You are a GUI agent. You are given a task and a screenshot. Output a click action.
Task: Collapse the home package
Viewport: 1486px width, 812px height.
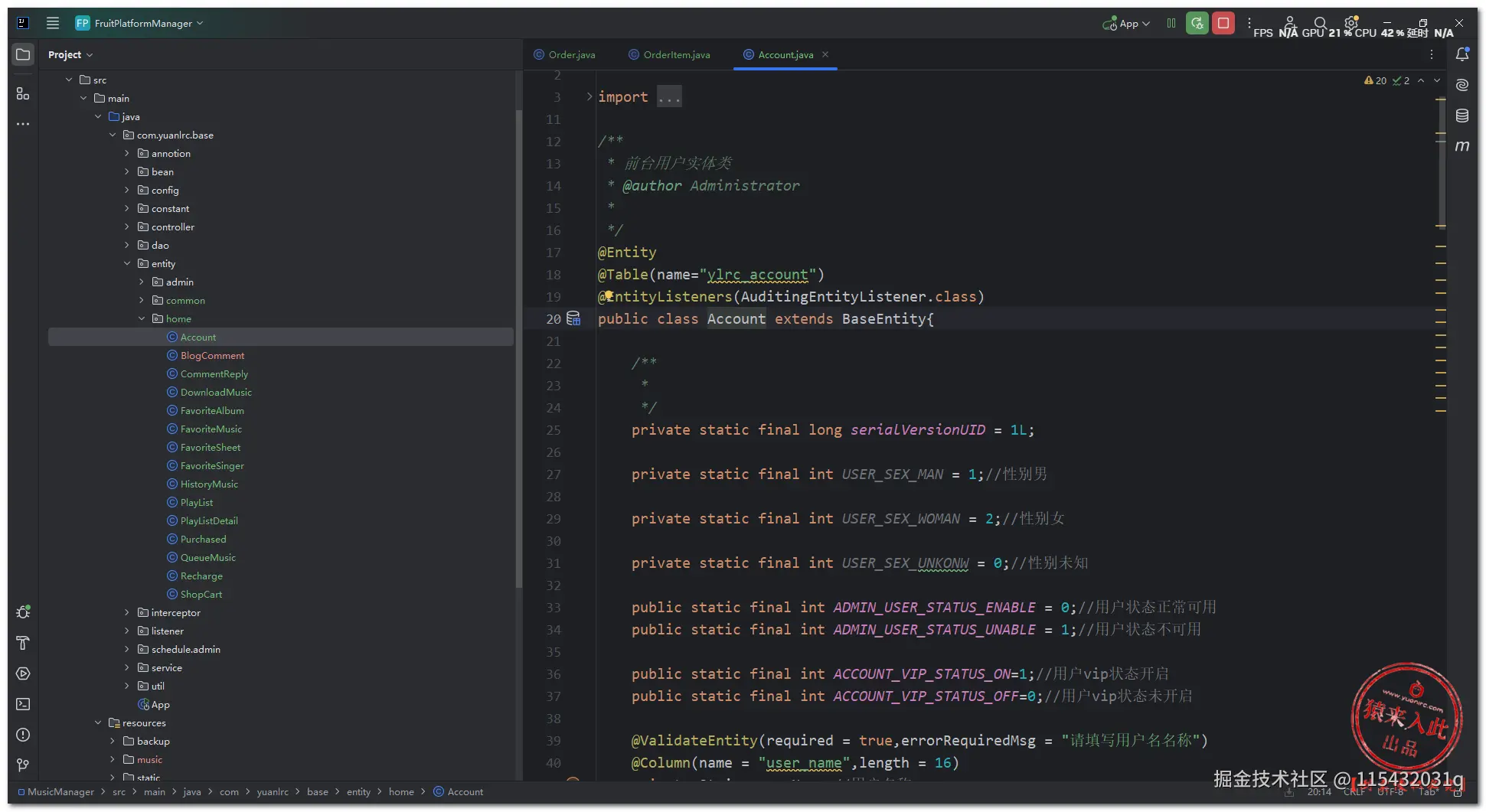coord(142,318)
